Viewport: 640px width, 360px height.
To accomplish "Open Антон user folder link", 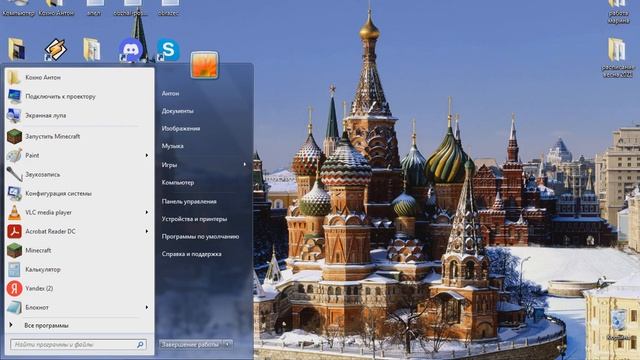I will coord(170,93).
